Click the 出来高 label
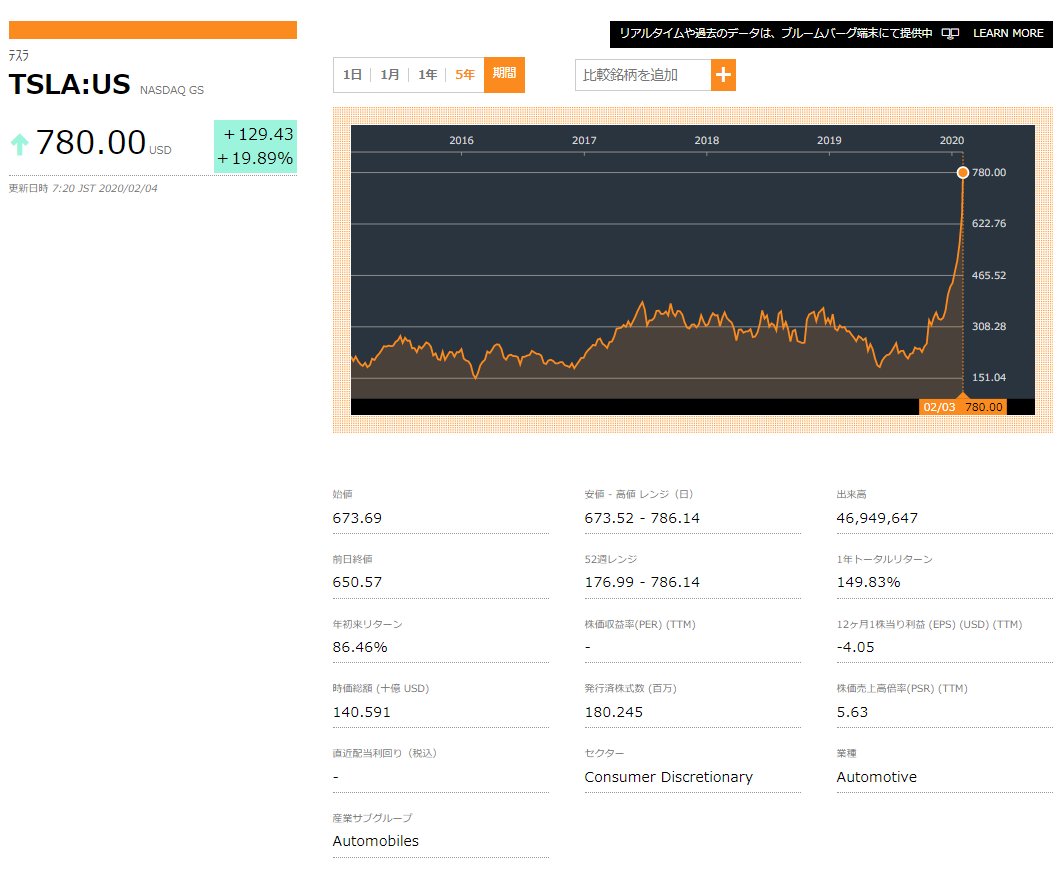The width and height of the screenshot is (1060, 888). 851,495
